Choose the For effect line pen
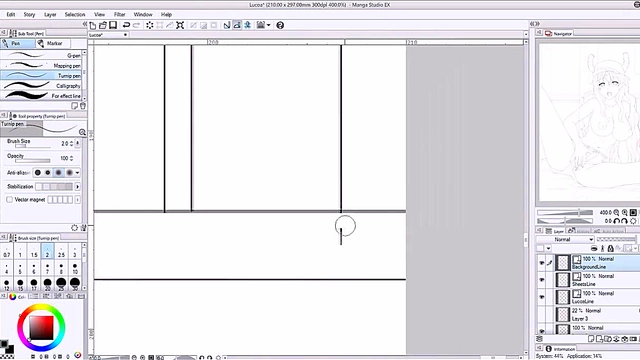The width and height of the screenshot is (640, 360). [41, 96]
